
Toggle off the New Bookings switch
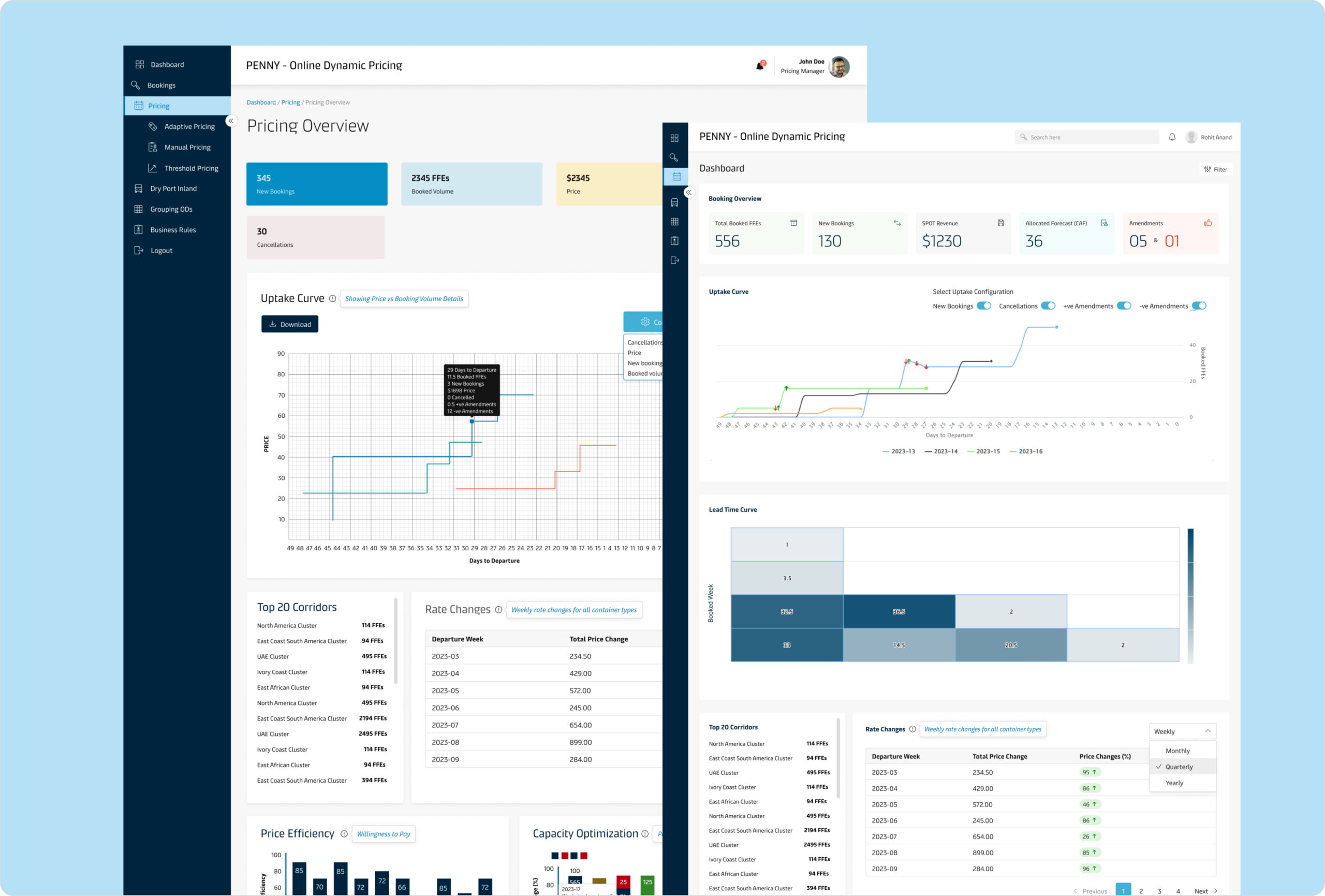click(x=983, y=306)
